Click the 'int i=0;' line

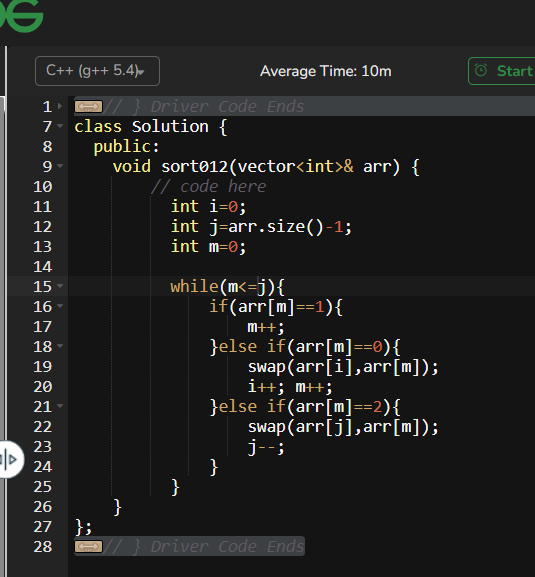click(208, 206)
